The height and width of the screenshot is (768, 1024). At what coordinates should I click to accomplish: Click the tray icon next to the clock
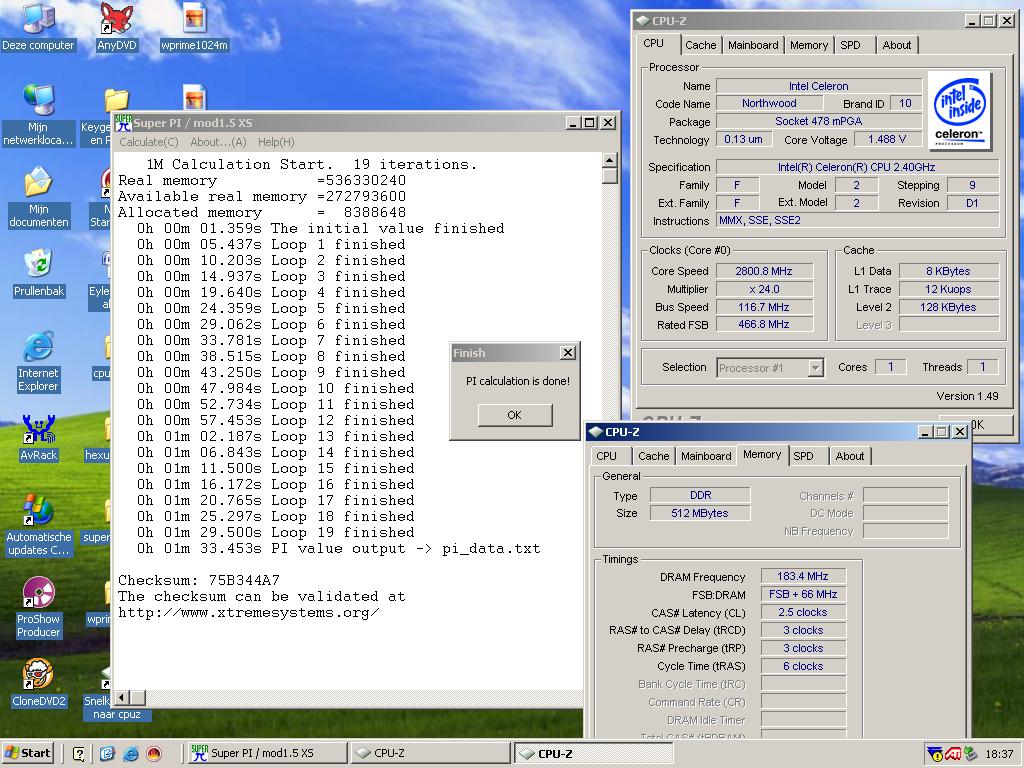point(970,754)
